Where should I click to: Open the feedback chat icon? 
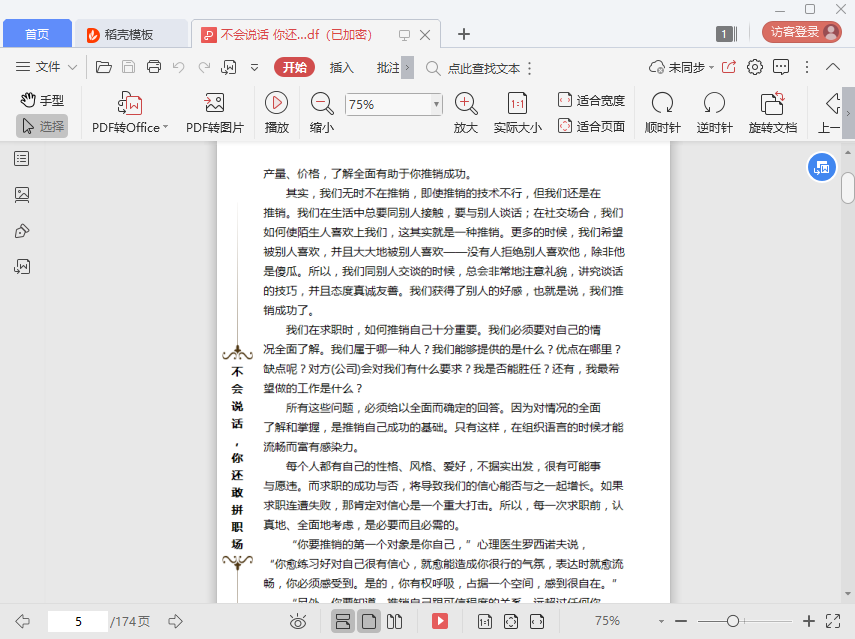point(781,67)
